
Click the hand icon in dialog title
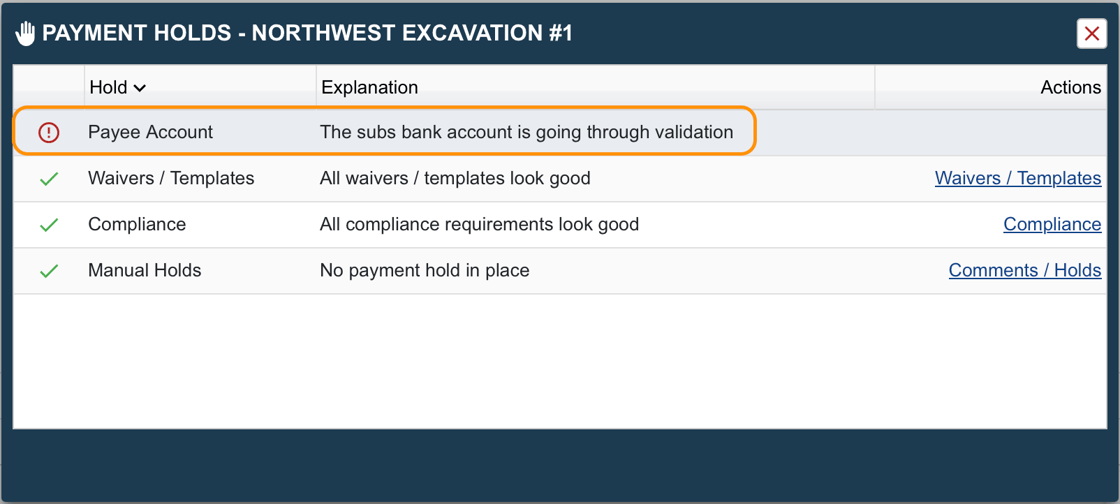coord(26,33)
